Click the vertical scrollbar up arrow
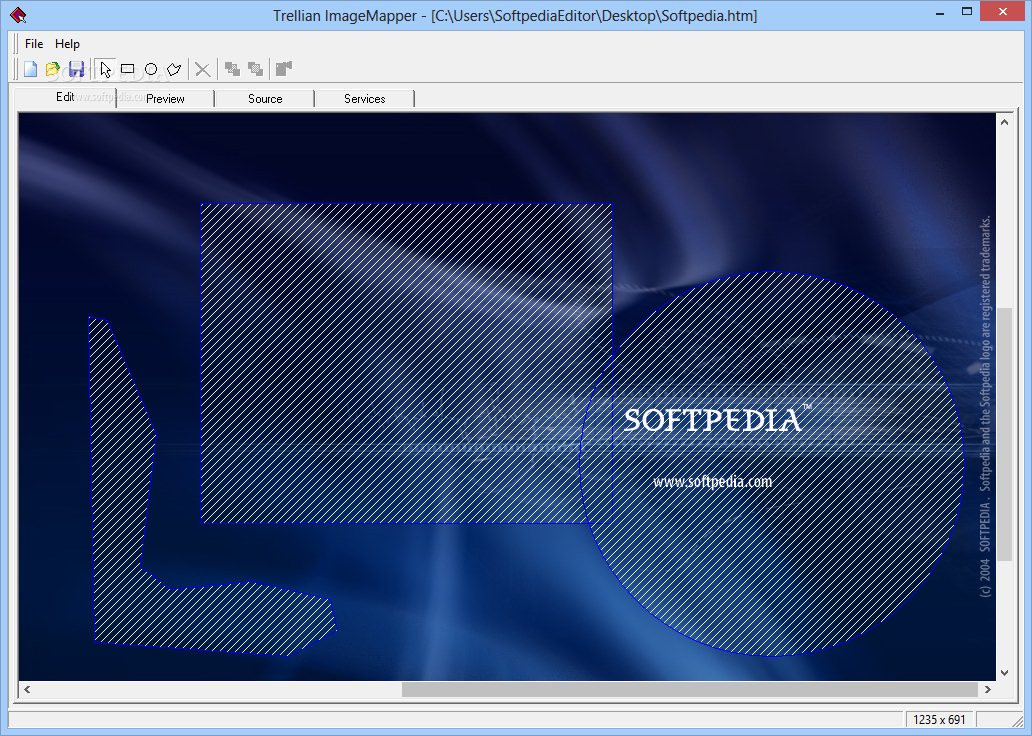 (1004, 122)
